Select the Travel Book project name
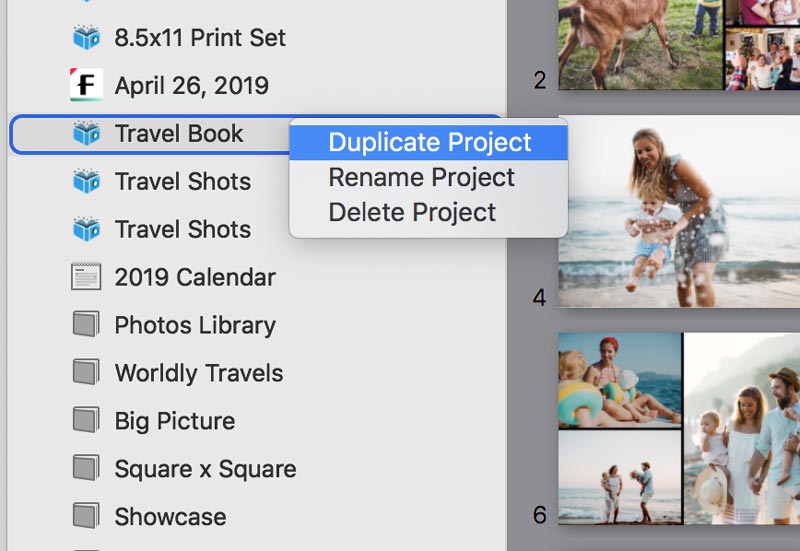 [179, 134]
